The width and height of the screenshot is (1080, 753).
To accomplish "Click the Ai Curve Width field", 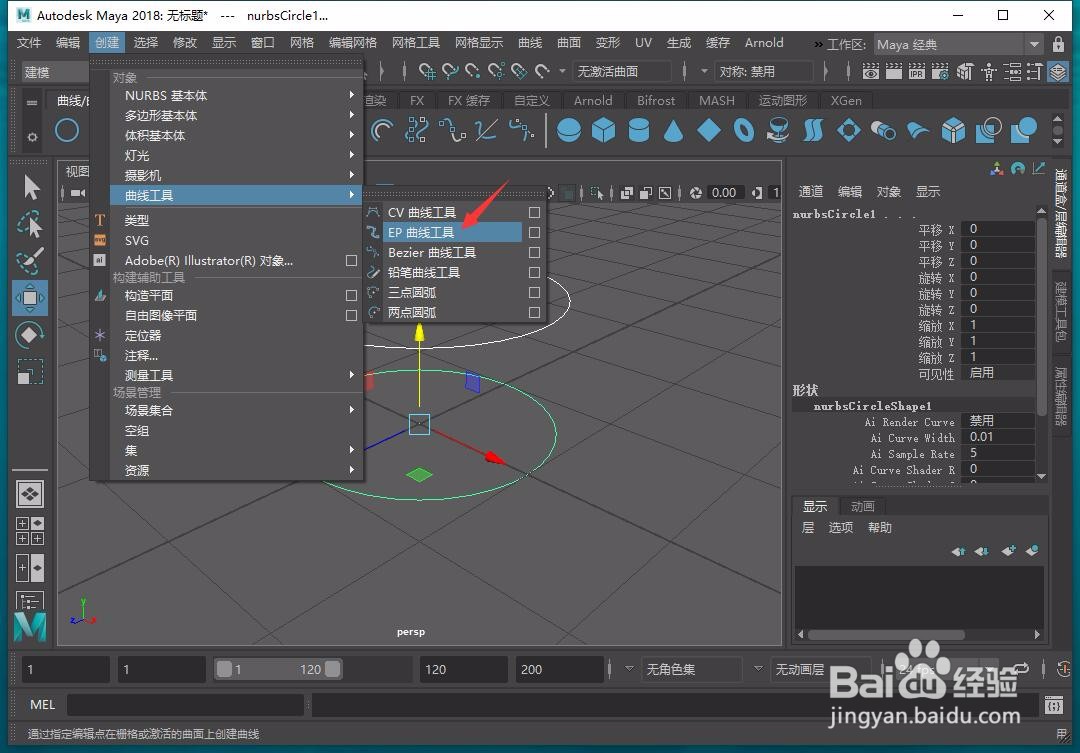I will point(999,437).
